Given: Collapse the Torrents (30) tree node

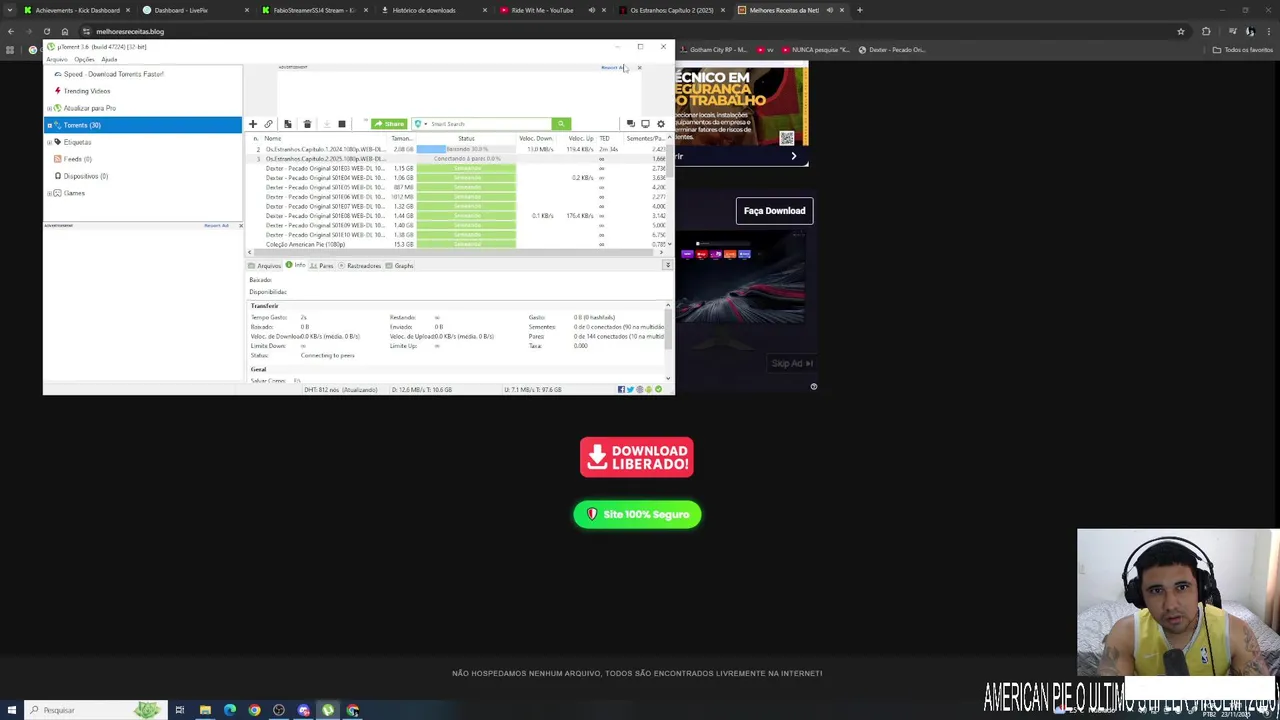Looking at the screenshot, I should [49, 125].
